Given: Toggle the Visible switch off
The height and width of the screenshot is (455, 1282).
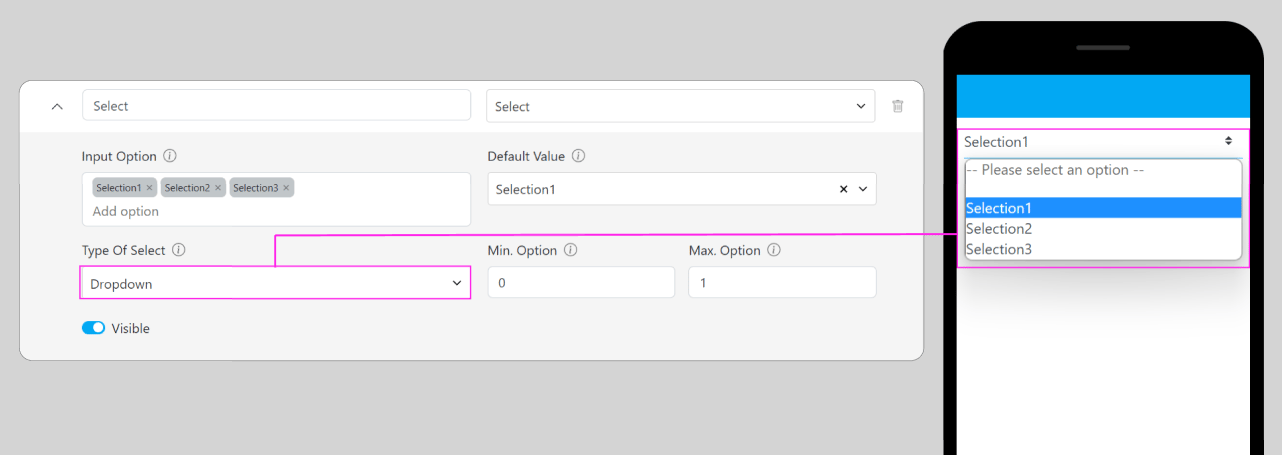Looking at the screenshot, I should 93,328.
